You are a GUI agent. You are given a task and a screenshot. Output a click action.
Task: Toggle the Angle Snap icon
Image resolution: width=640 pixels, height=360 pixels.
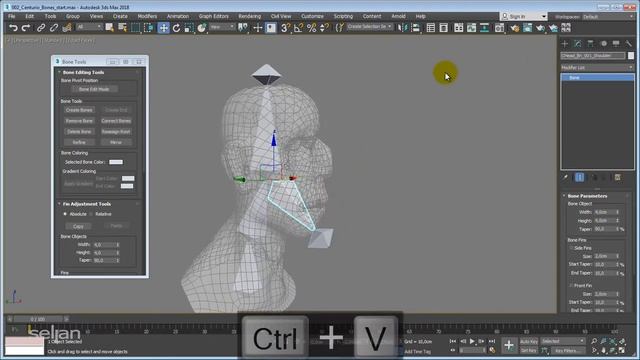point(298,28)
